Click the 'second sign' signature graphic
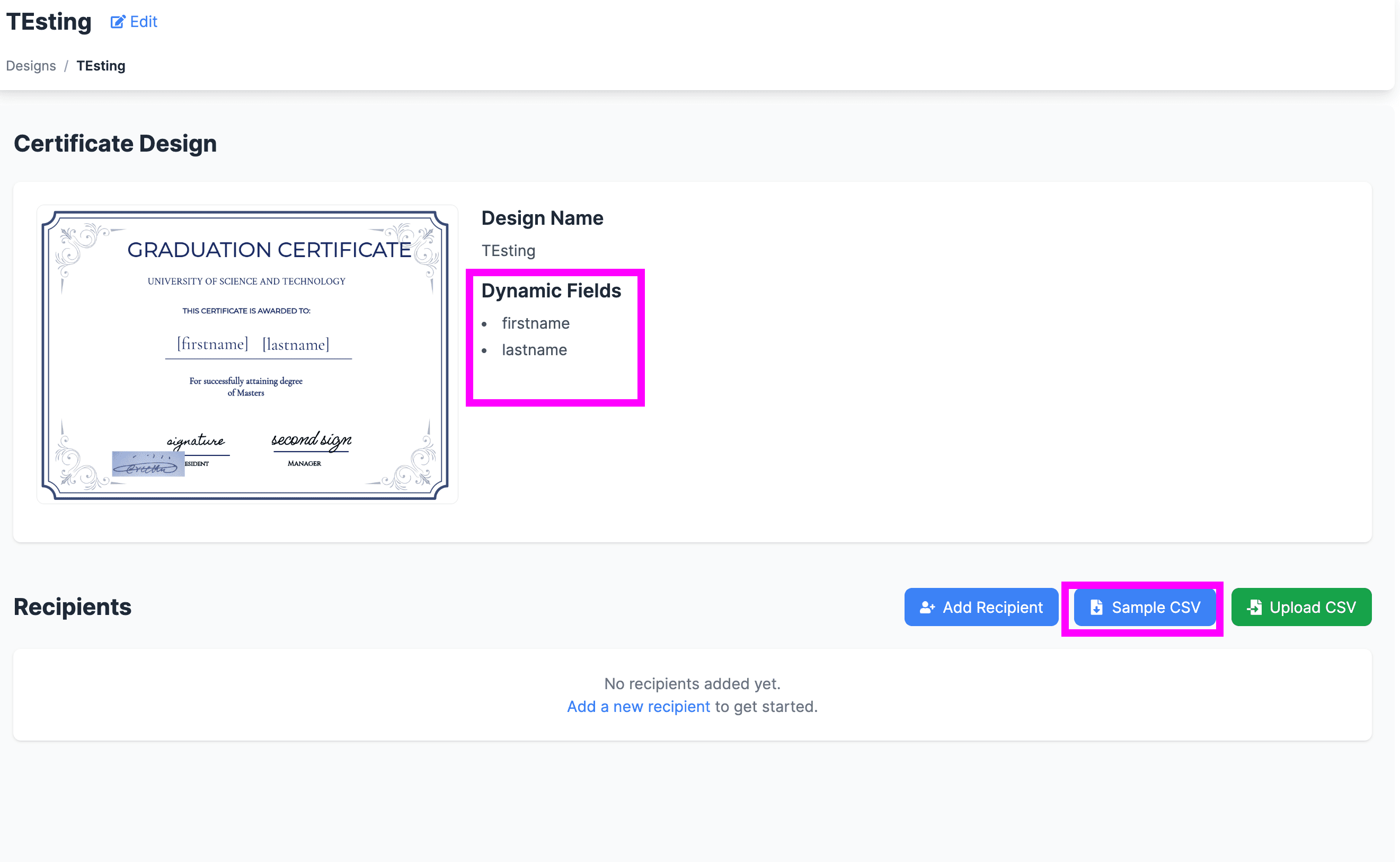The height and width of the screenshot is (862, 1400). (311, 440)
